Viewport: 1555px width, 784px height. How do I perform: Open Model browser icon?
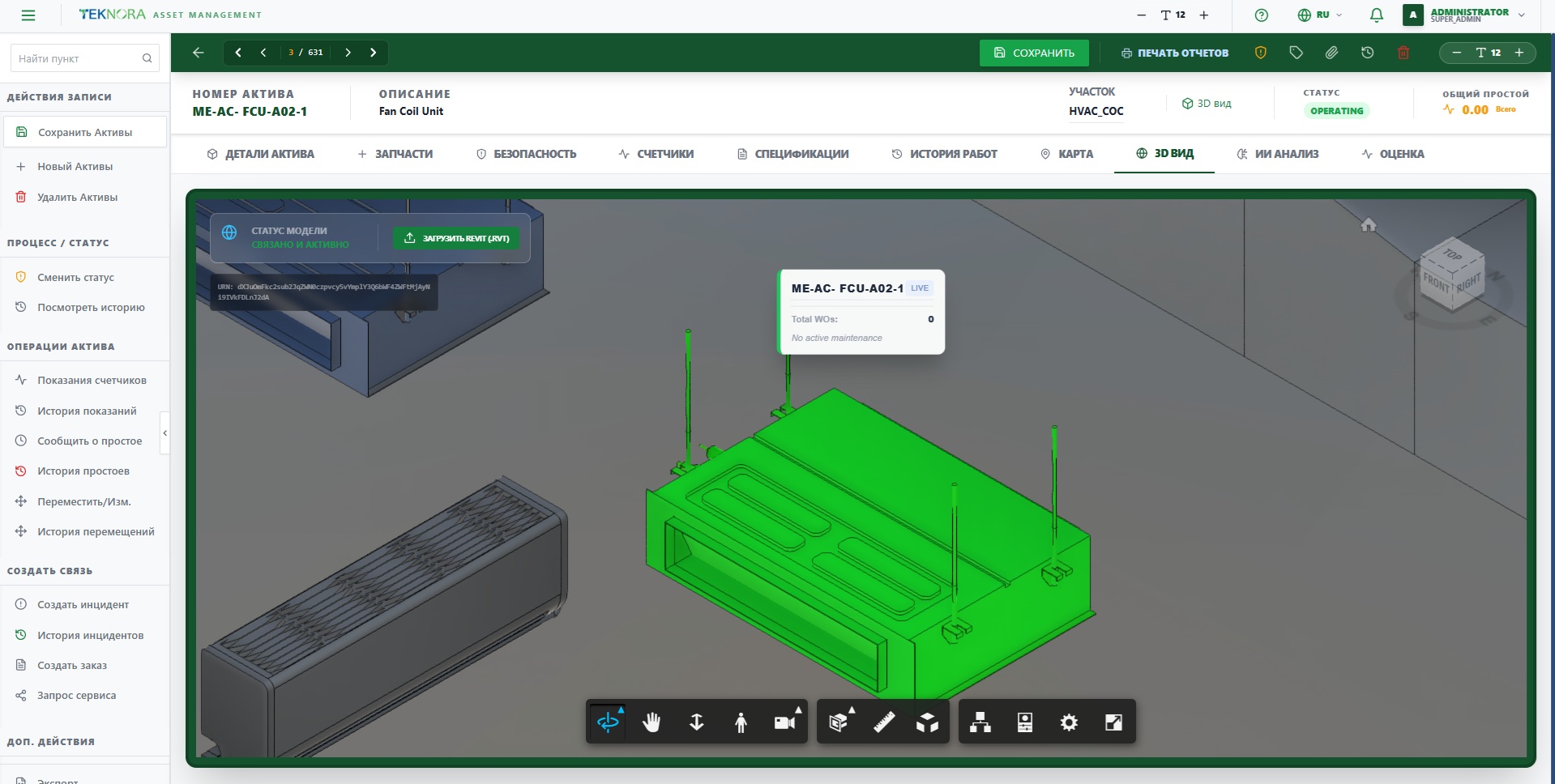click(x=980, y=722)
